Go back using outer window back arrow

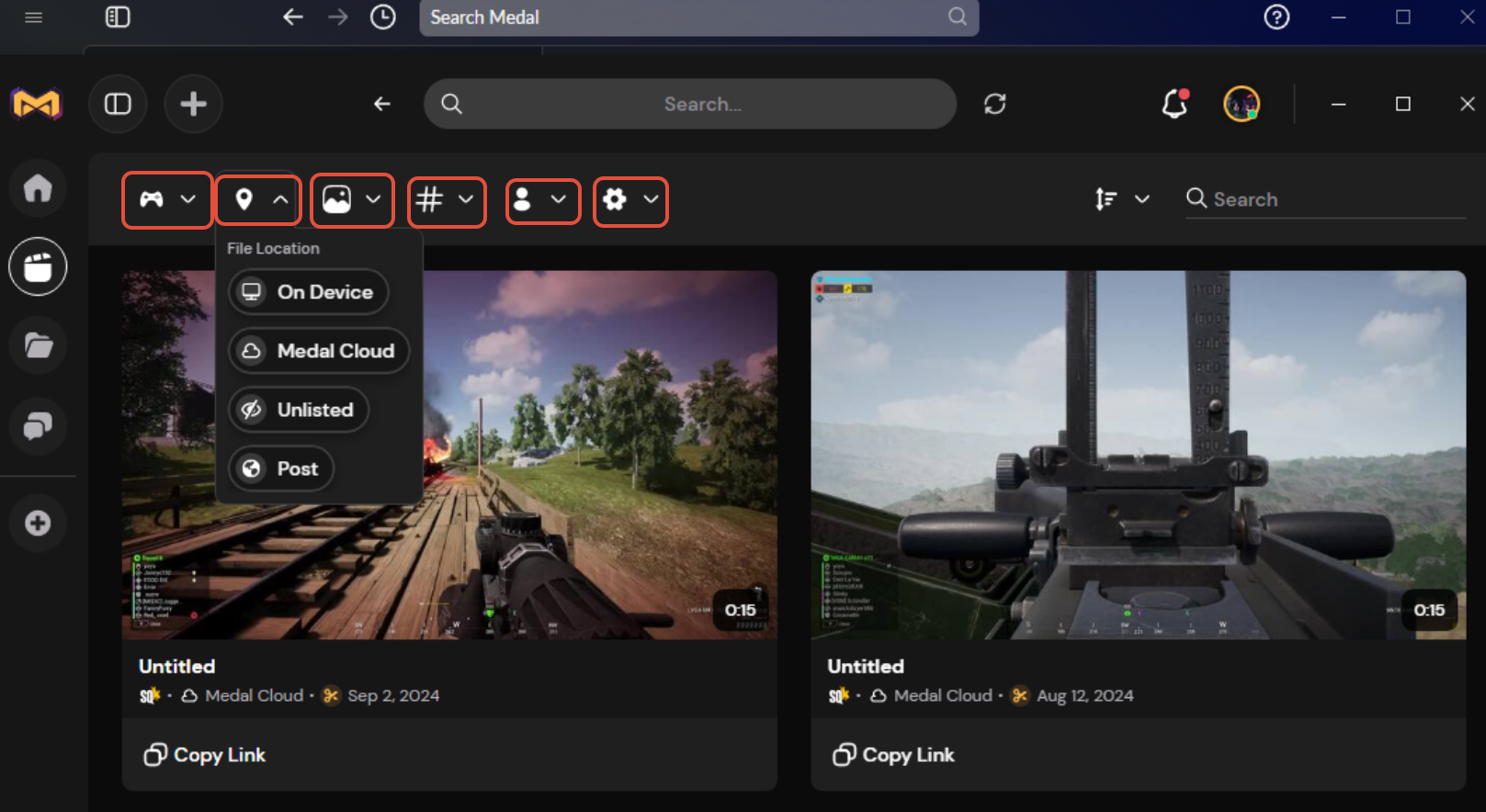point(293,17)
